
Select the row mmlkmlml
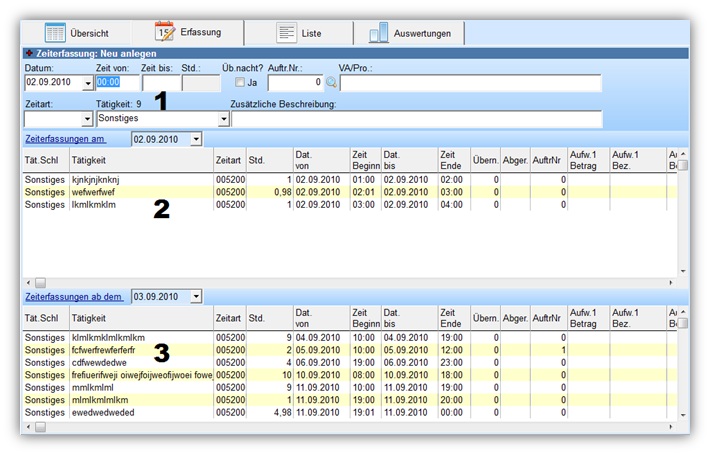tap(350, 388)
